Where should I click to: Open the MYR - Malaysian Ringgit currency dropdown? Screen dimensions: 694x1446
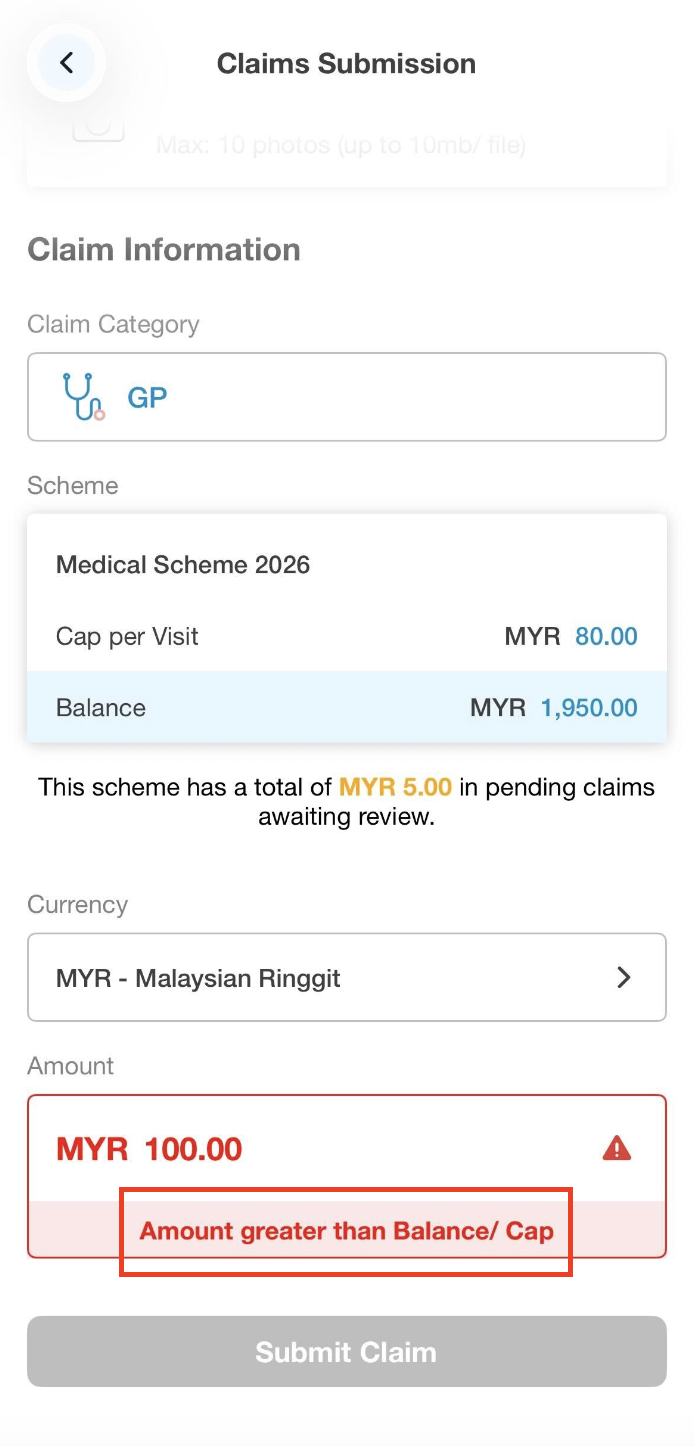(x=346, y=977)
